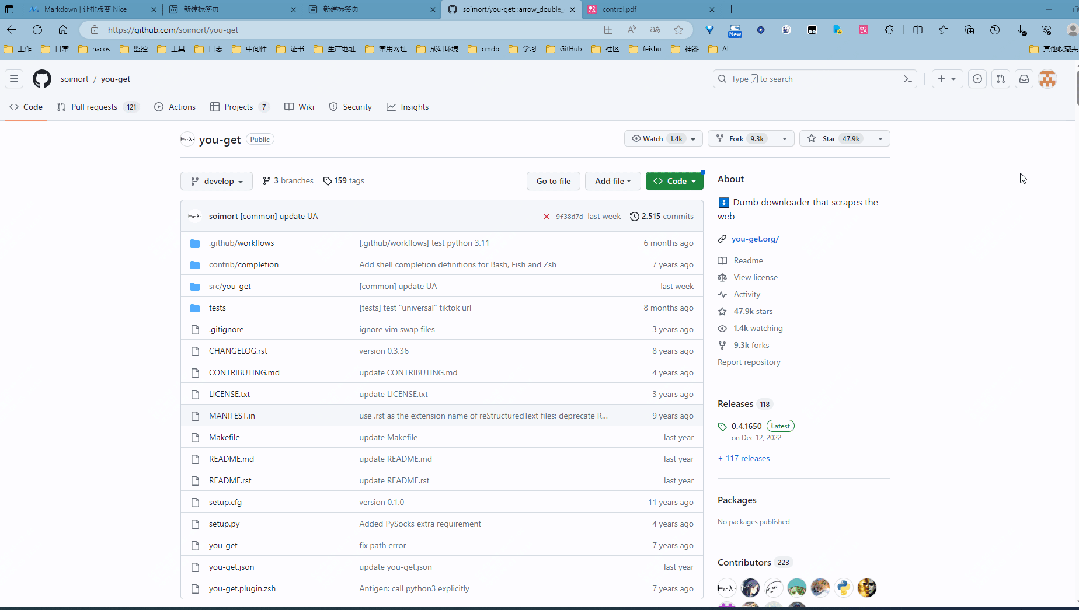Click the file icon of README.md
The height and width of the screenshot is (610, 1079).
195,459
